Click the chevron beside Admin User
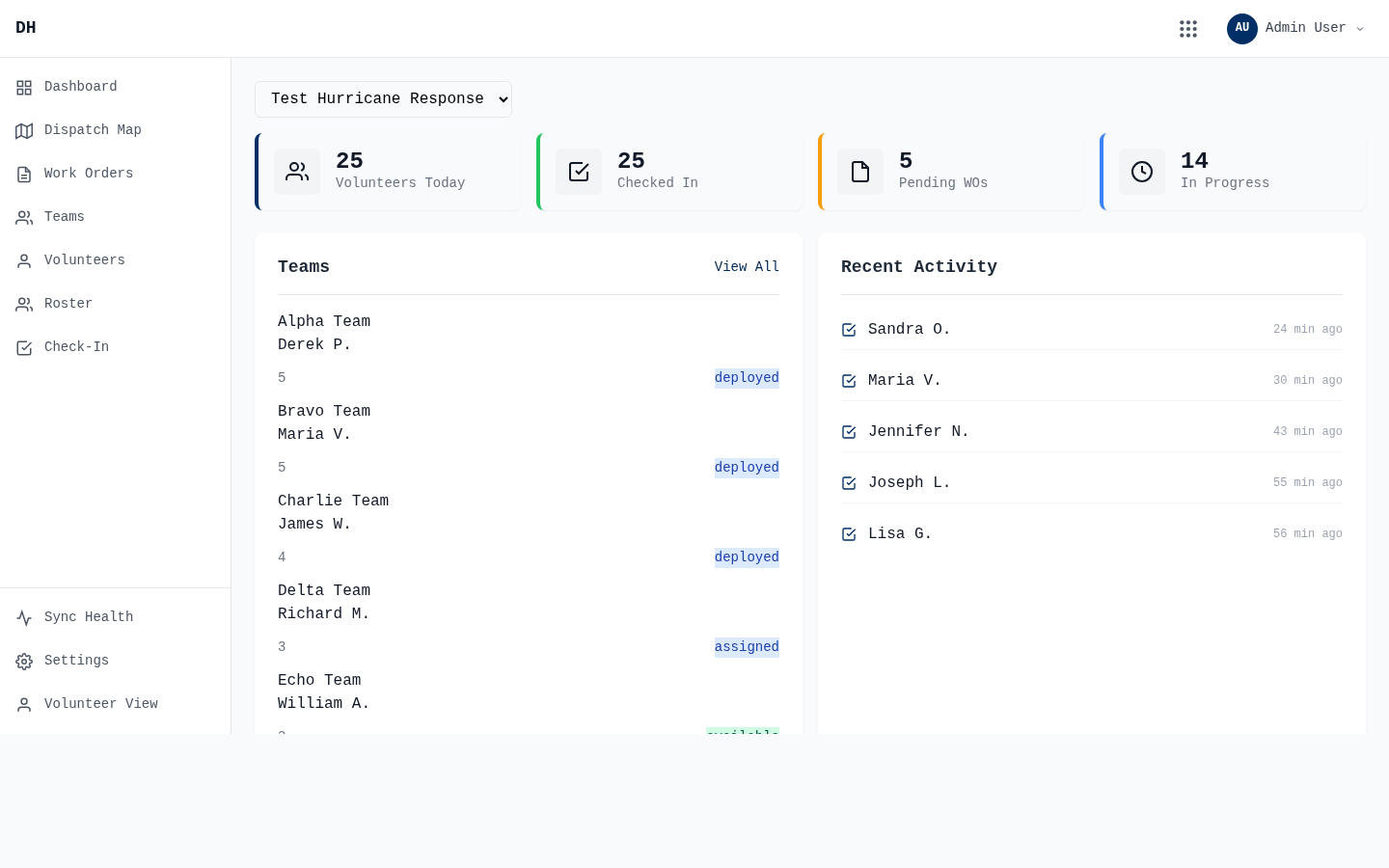The height and width of the screenshot is (868, 1389). [x=1360, y=29]
